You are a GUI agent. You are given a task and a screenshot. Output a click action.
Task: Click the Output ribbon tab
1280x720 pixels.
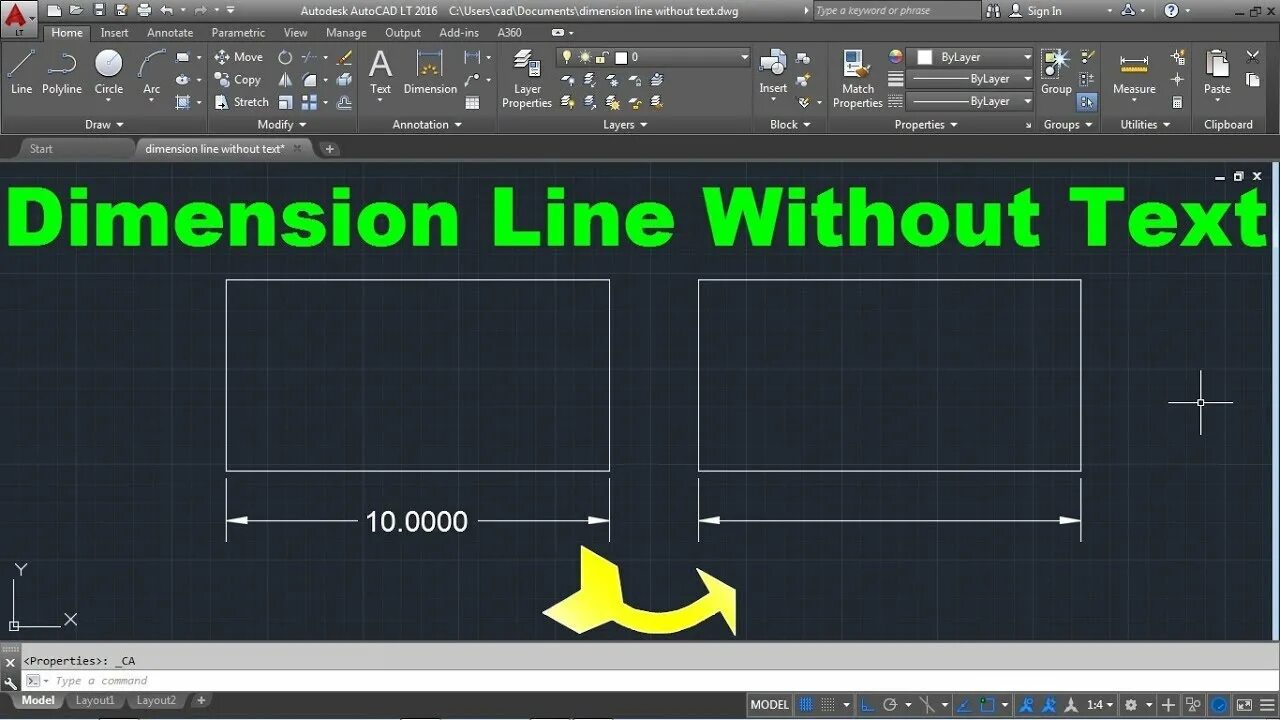tap(403, 33)
